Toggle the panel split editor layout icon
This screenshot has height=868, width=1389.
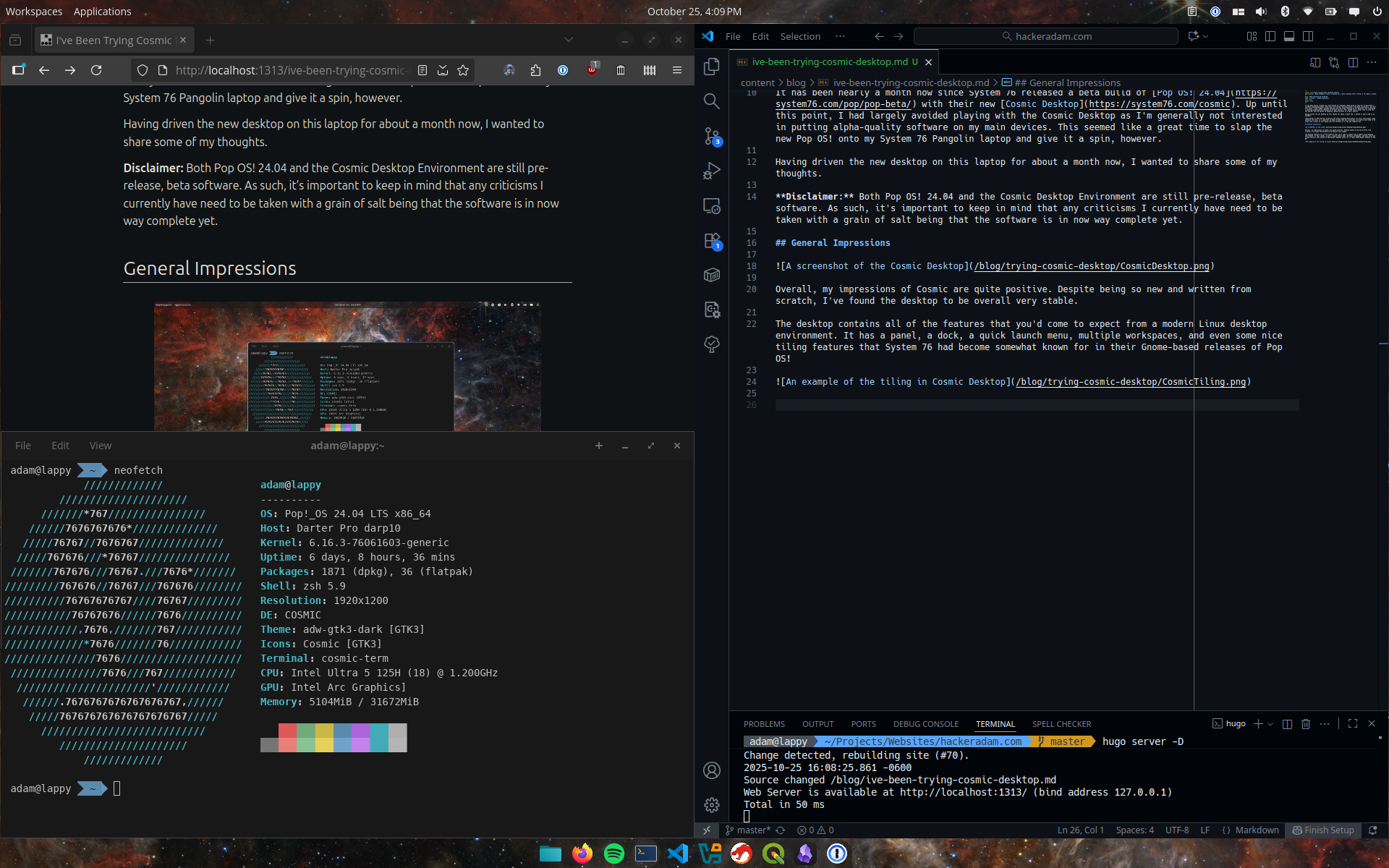pos(1286,724)
